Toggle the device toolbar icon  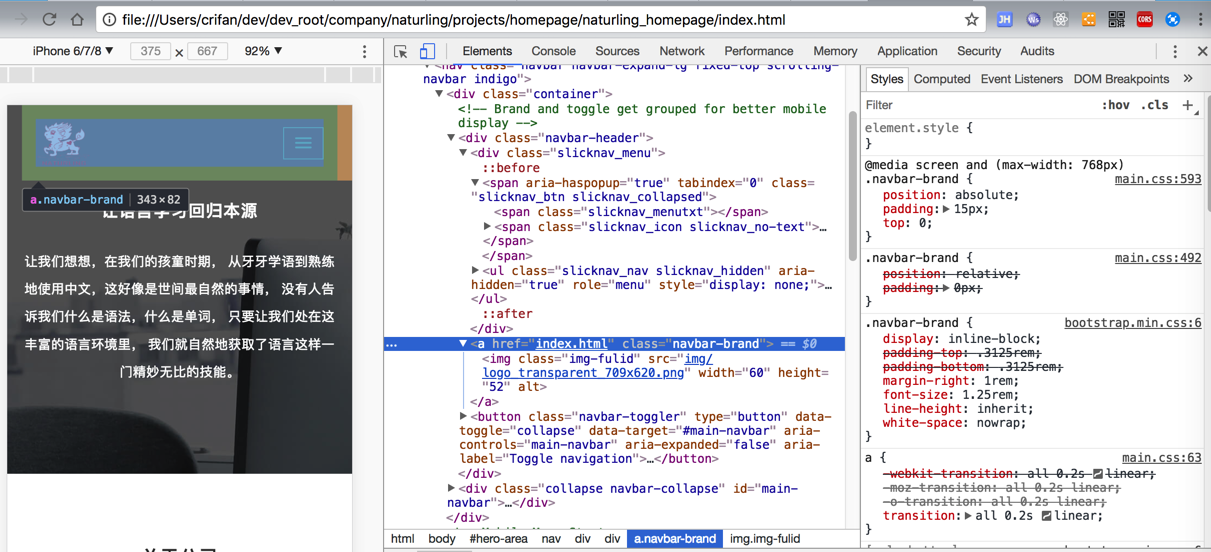(x=427, y=51)
